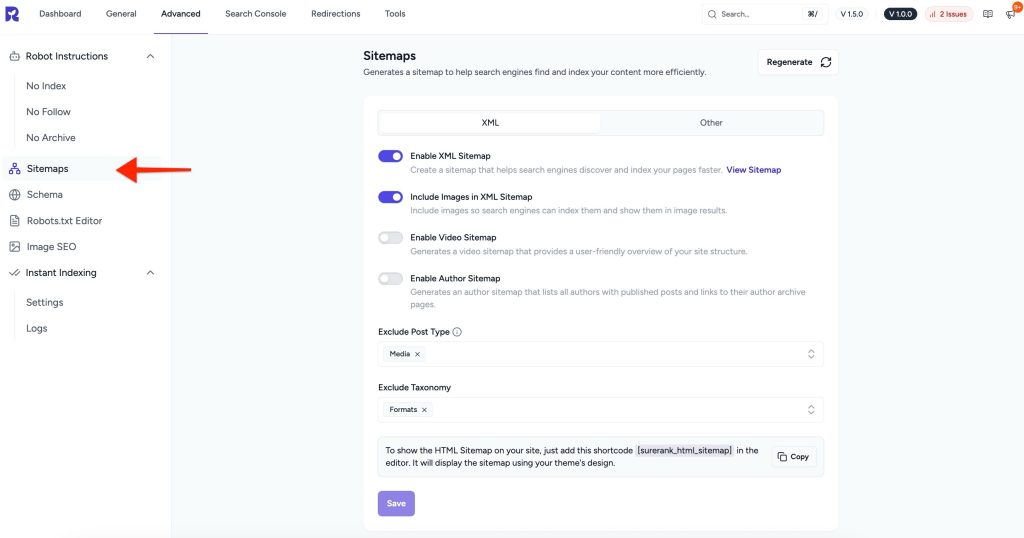Click inside the Exclude Post Type field
The width and height of the screenshot is (1024, 538).
(x=600, y=354)
